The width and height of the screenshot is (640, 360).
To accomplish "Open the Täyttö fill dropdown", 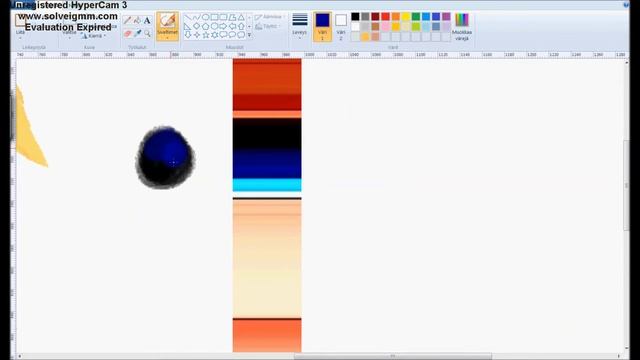I will (268, 27).
